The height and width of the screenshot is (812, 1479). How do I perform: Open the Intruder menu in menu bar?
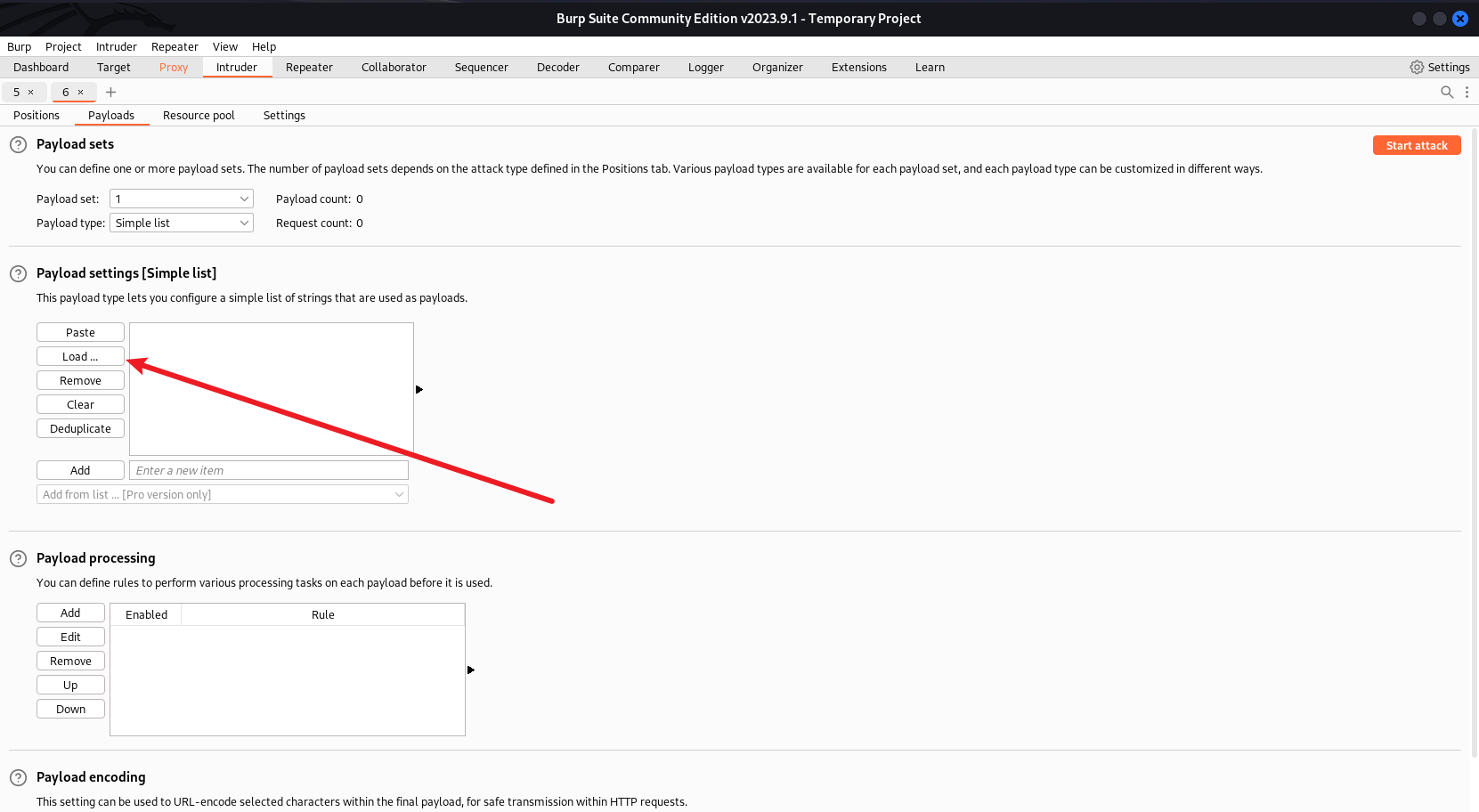(117, 46)
